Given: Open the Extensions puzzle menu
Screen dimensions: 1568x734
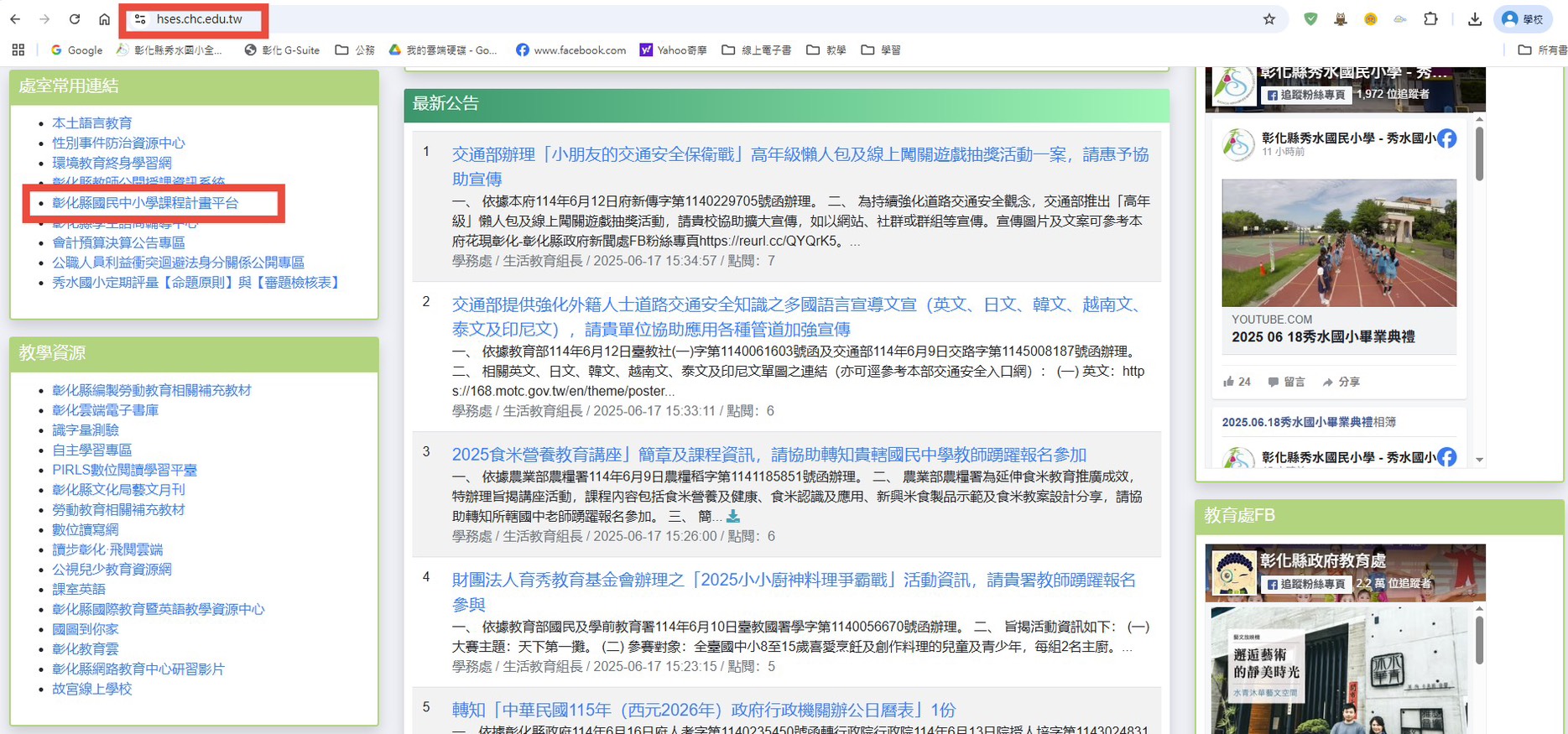Looking at the screenshot, I should coord(1431,19).
